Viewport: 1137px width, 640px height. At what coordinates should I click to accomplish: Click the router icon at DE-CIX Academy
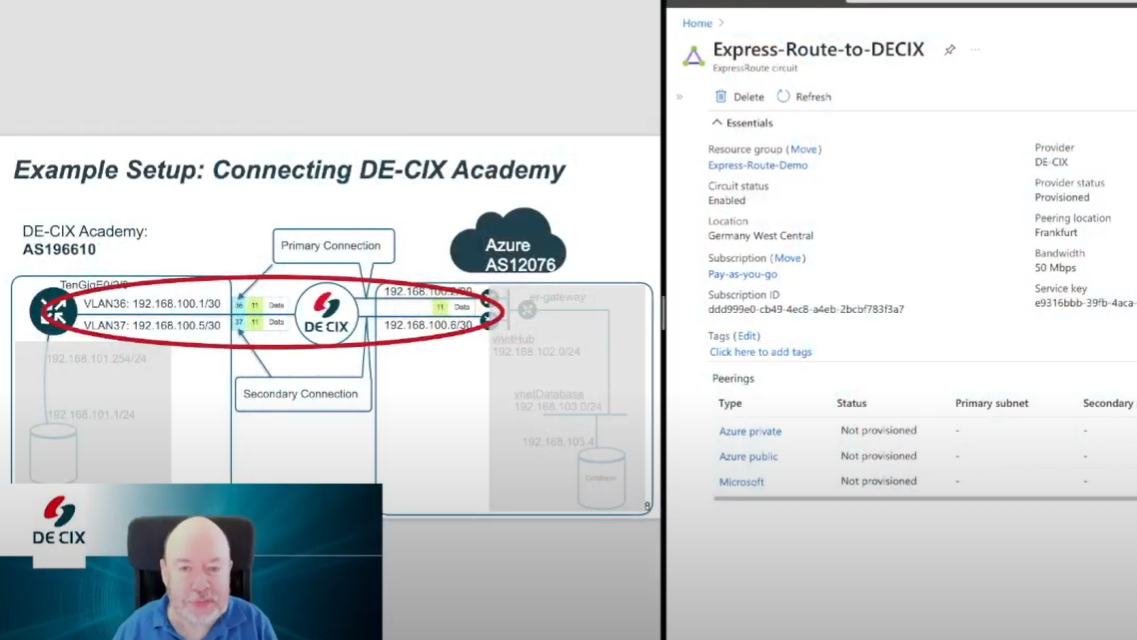[x=53, y=311]
